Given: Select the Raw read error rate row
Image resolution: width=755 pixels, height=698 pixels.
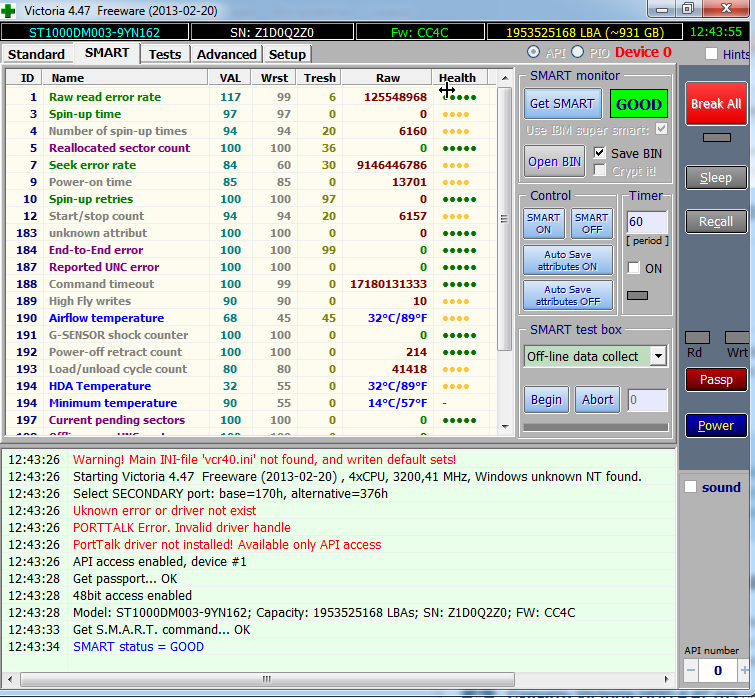Looking at the screenshot, I should (x=250, y=97).
